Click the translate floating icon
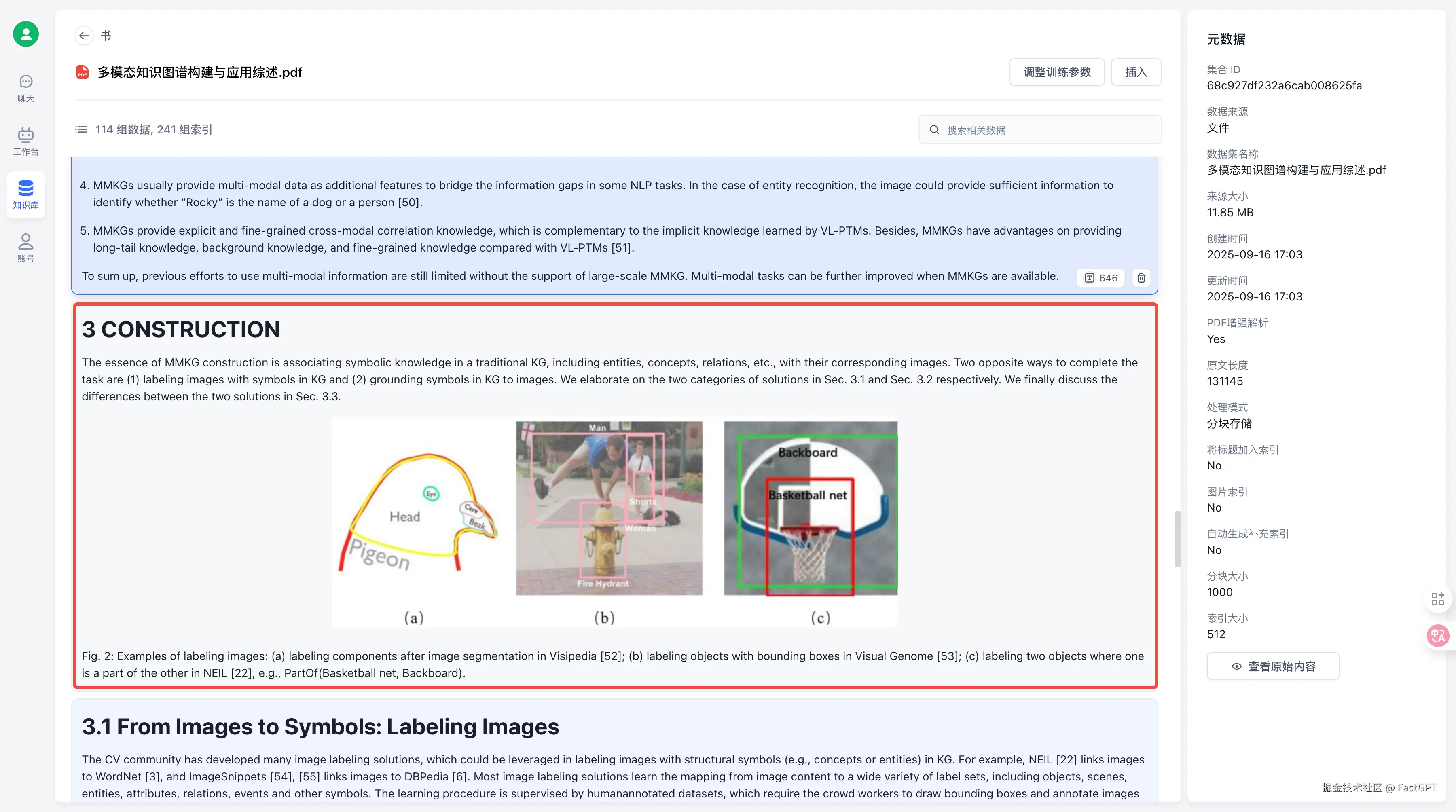 pyautogui.click(x=1437, y=636)
